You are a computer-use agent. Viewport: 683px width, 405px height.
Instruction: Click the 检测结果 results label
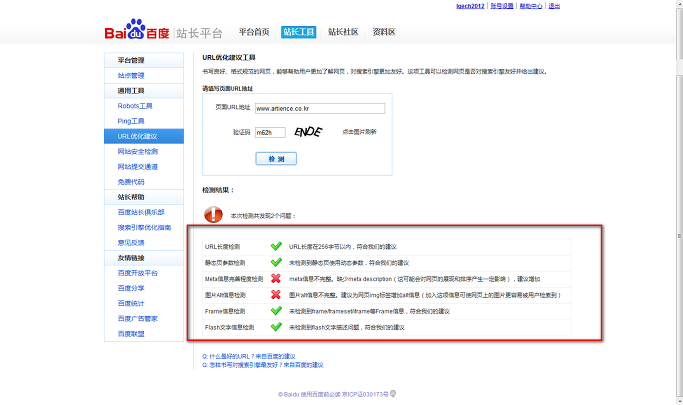(x=218, y=190)
